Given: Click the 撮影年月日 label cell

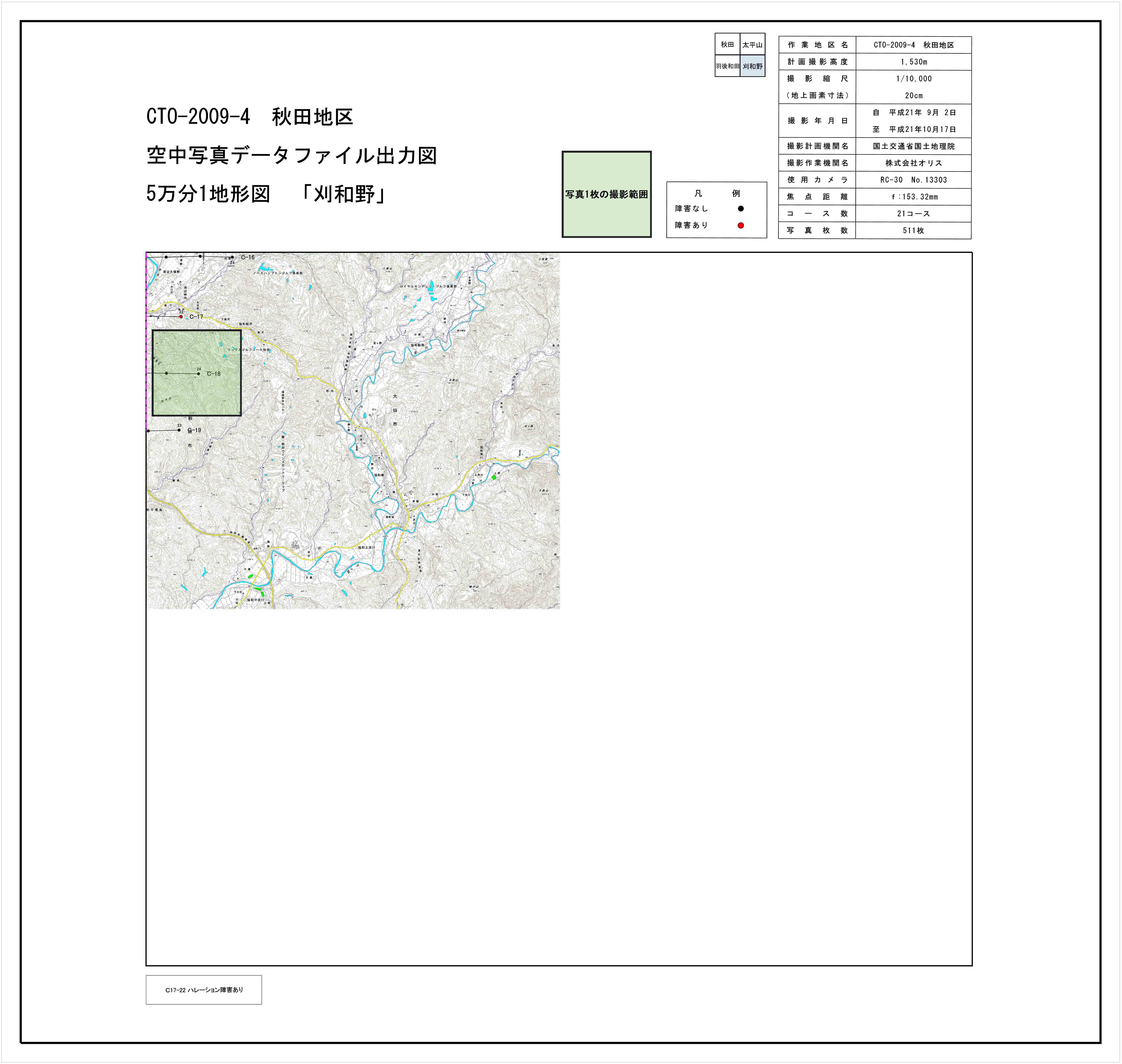Looking at the screenshot, I should [817, 121].
